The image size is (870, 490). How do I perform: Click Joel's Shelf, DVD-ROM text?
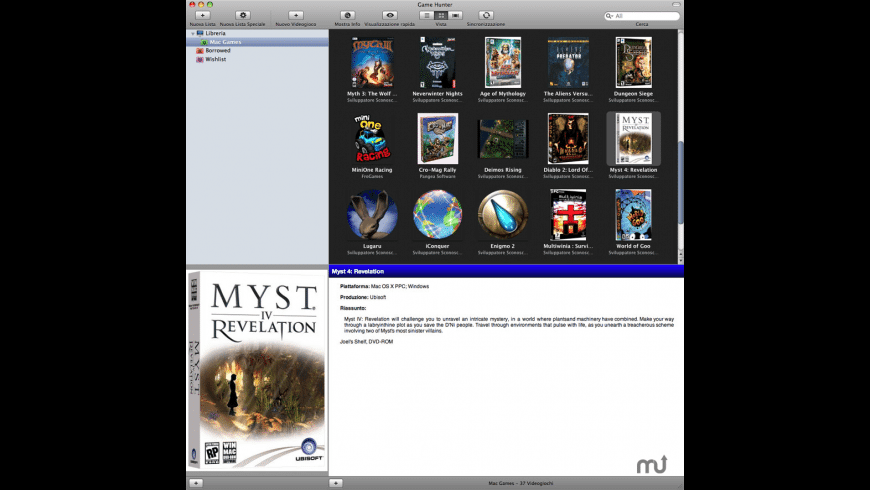point(366,342)
